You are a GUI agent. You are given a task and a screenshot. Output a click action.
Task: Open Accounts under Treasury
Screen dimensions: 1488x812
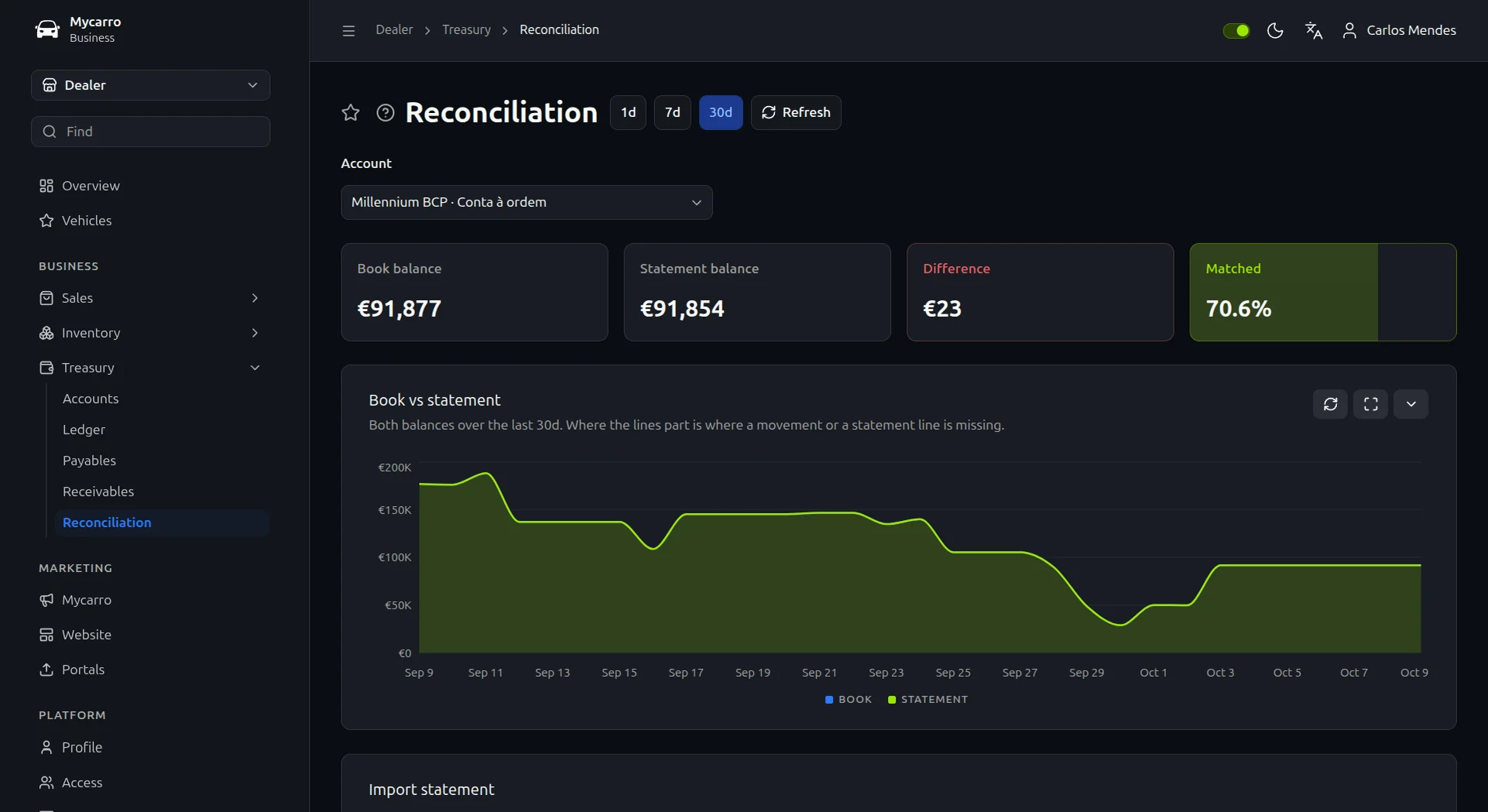[x=91, y=399]
